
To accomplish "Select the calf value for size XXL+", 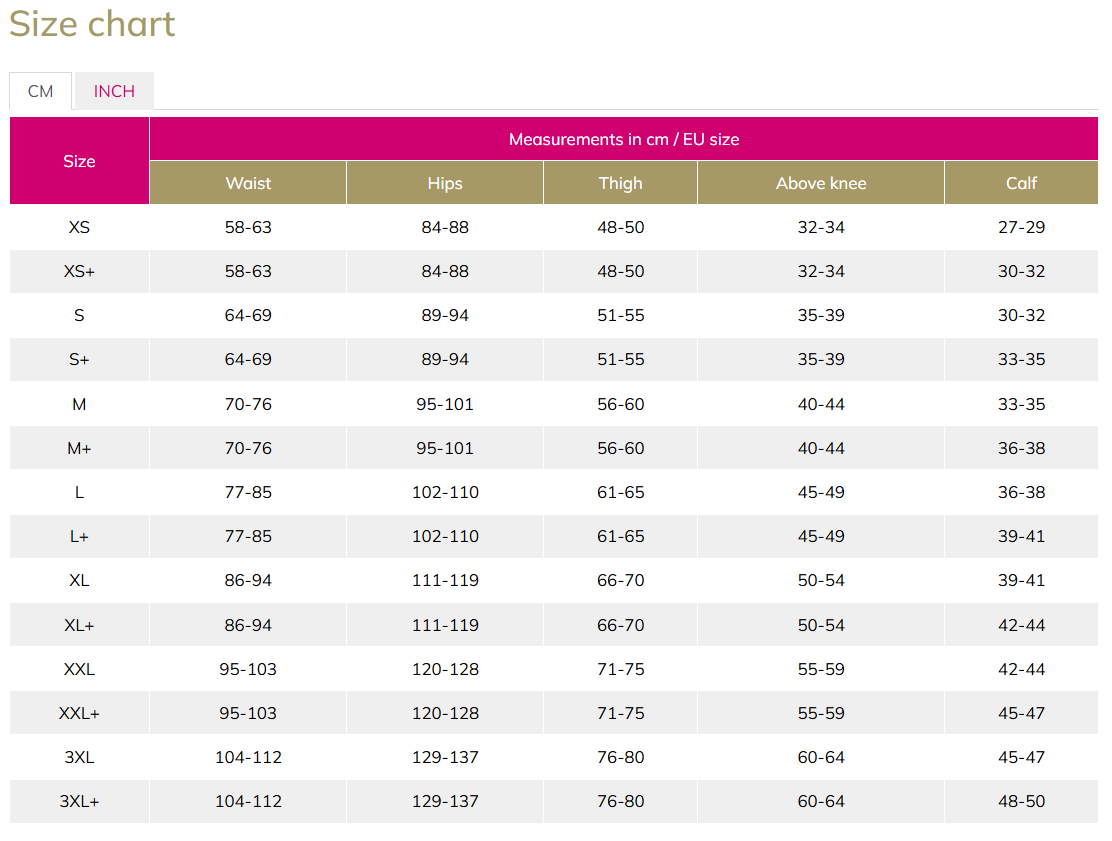I will click(1021, 713).
